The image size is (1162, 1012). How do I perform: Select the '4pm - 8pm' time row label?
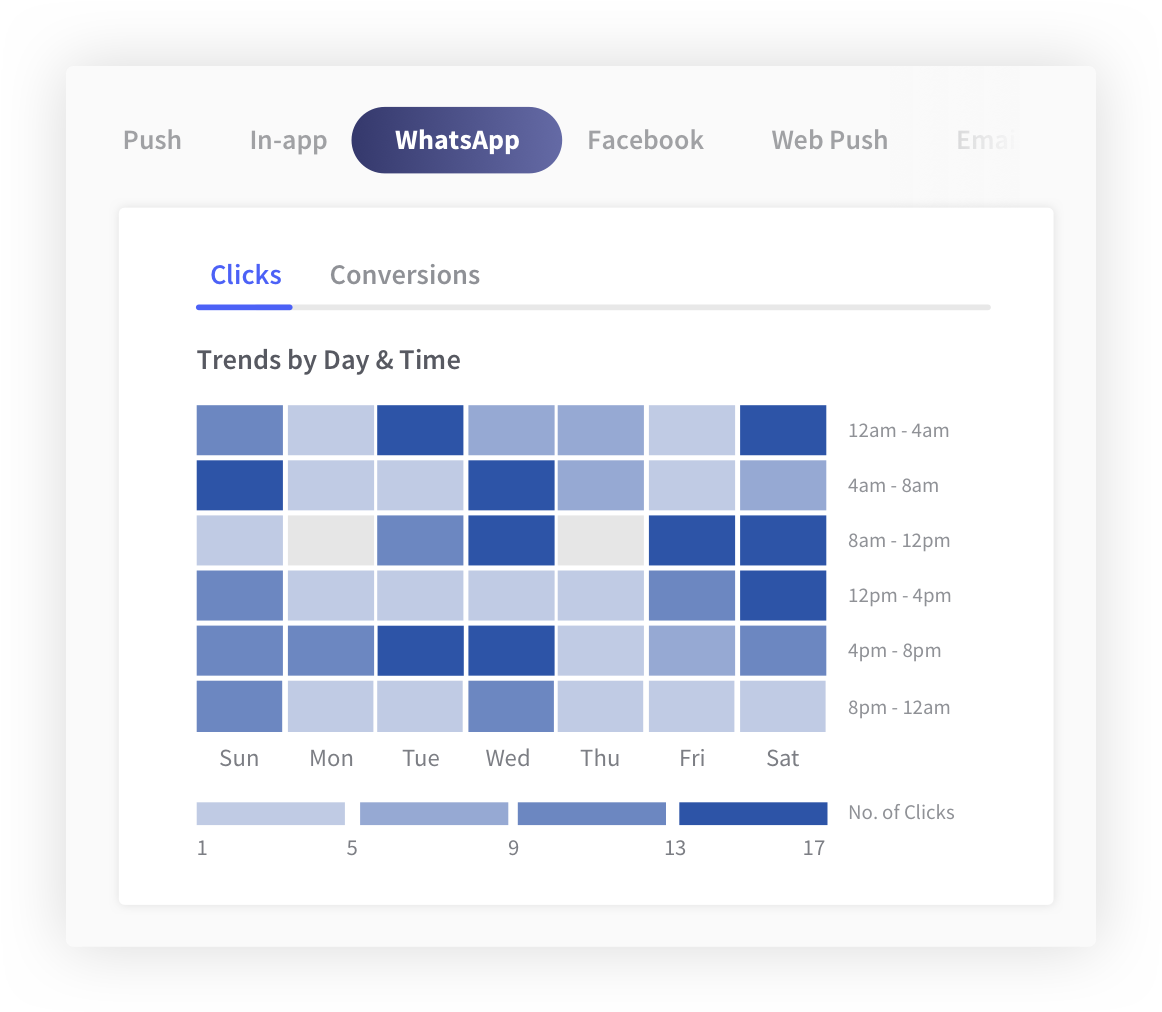coord(894,650)
